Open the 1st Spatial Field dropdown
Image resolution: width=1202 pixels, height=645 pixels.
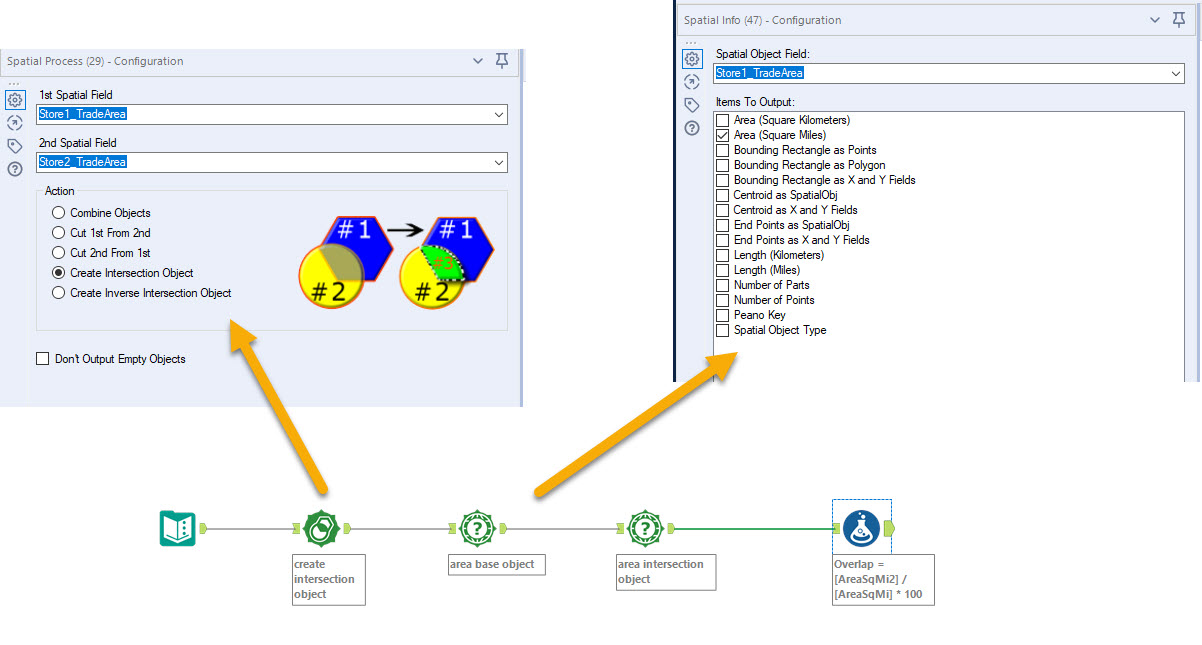499,115
